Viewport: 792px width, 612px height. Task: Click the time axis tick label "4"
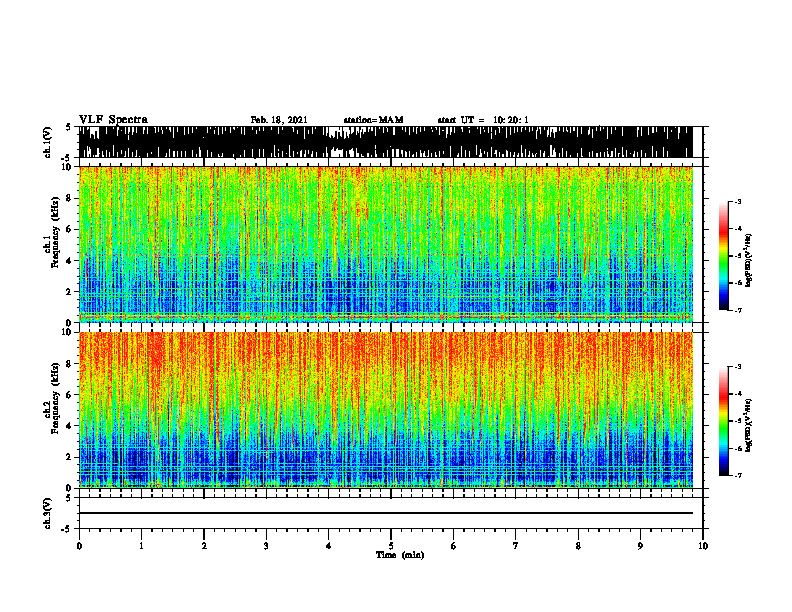coord(329,546)
